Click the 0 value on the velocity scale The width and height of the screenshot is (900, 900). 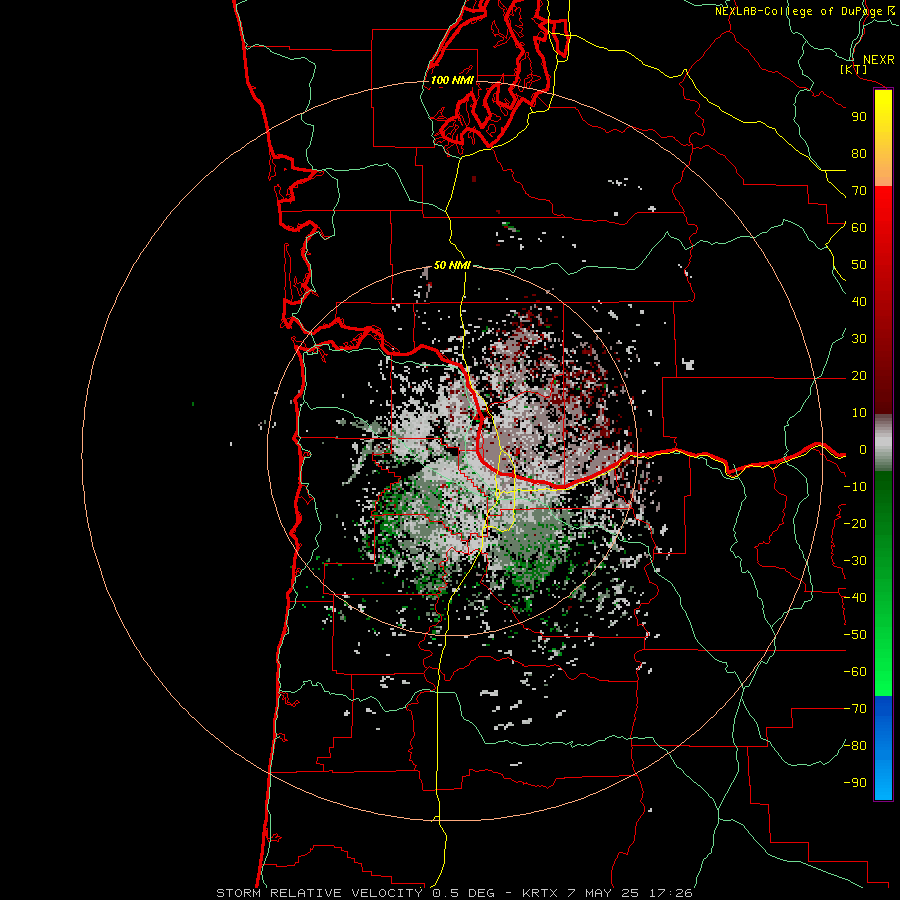coord(863,449)
